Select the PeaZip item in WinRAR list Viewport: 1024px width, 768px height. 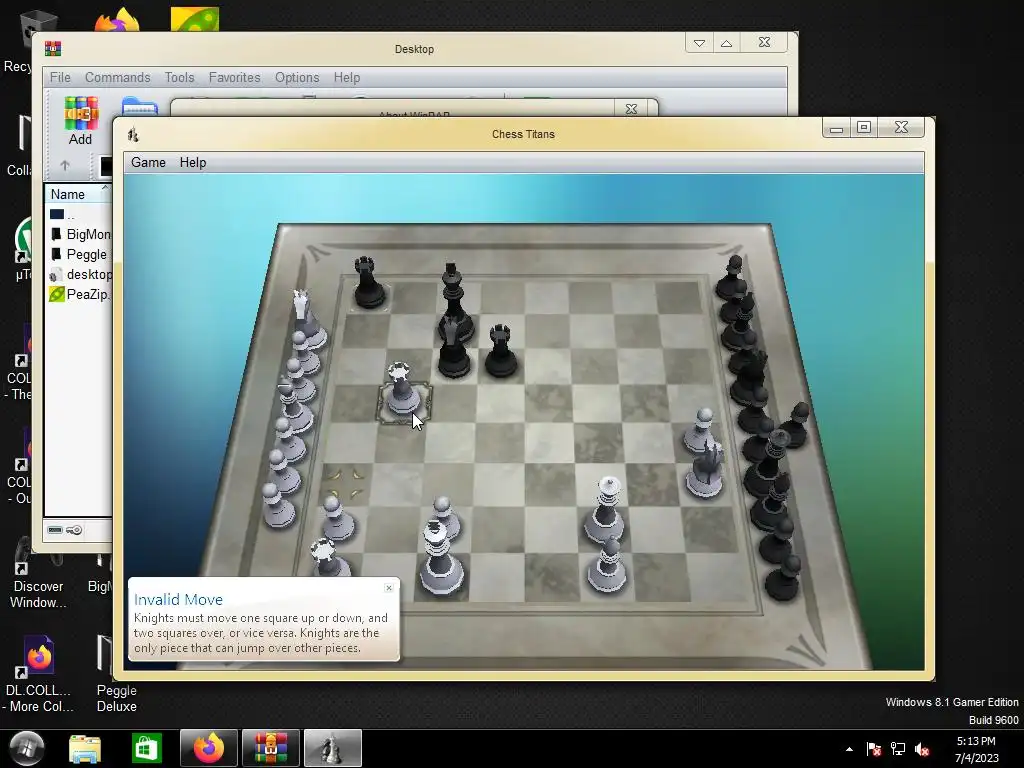click(x=78, y=295)
